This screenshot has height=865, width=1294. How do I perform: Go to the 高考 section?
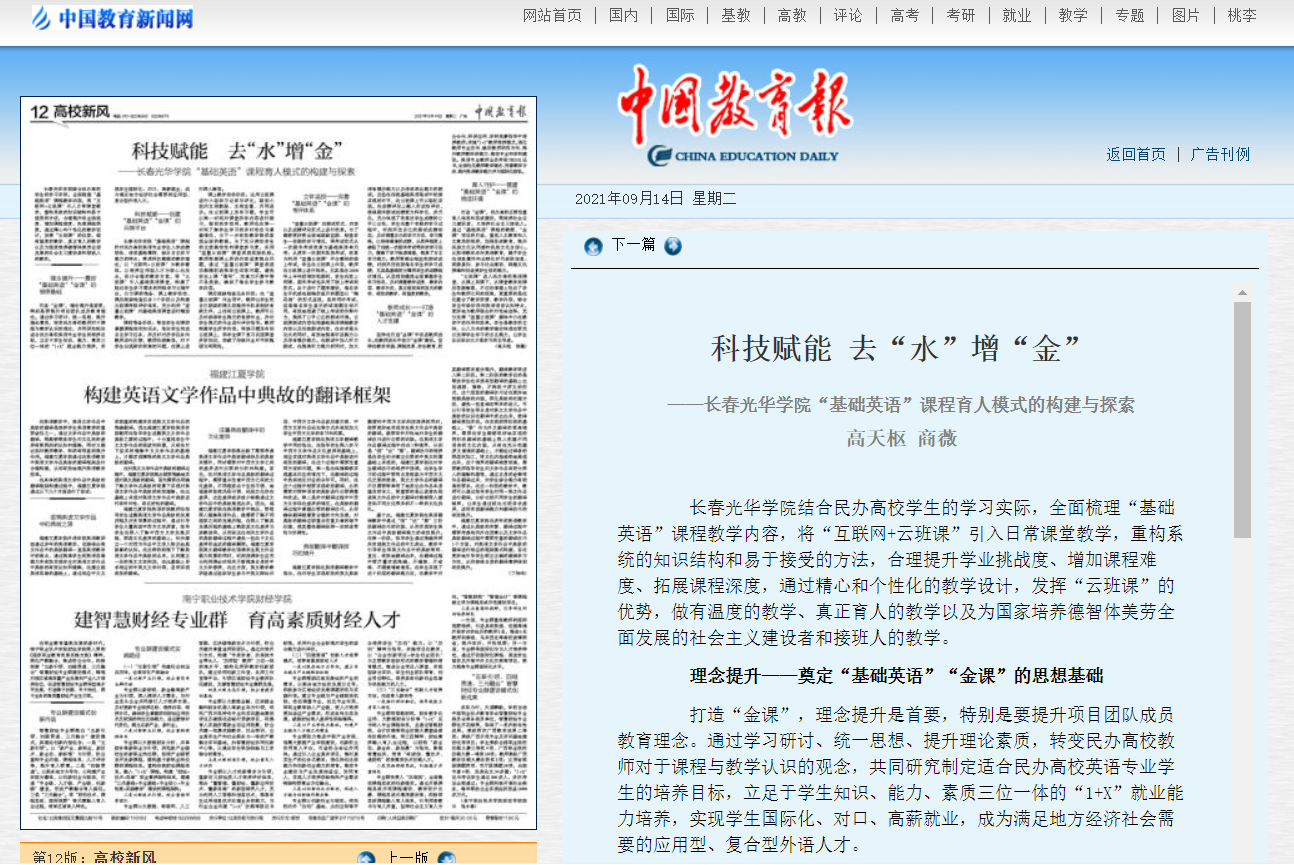coord(904,15)
